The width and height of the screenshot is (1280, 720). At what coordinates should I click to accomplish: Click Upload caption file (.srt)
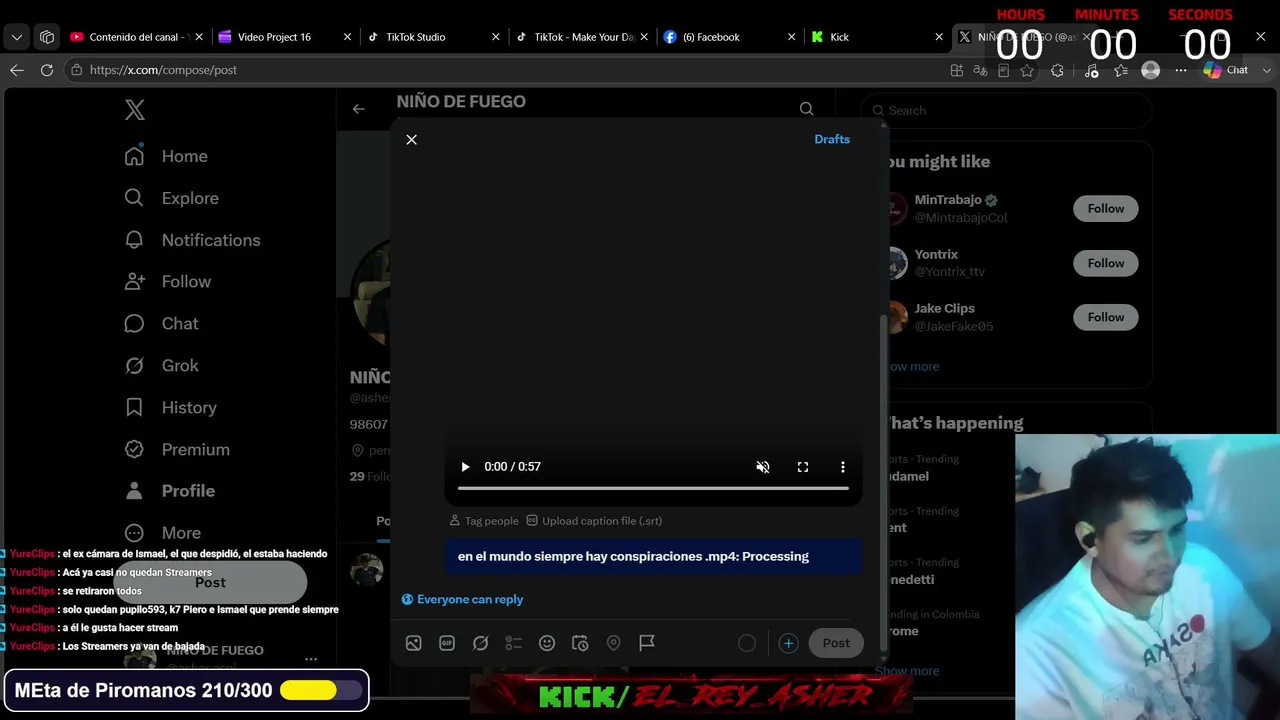click(594, 521)
